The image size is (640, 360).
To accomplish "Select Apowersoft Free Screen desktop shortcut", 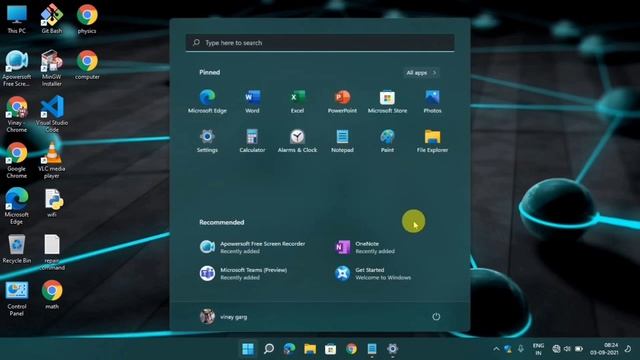I will (x=17, y=68).
